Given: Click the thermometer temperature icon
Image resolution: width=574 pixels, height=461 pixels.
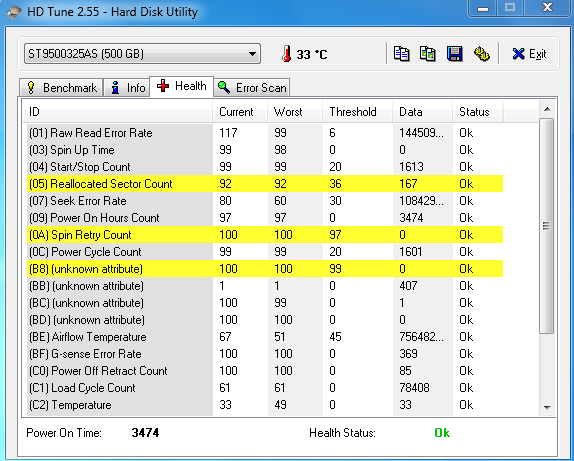Looking at the screenshot, I should click(x=287, y=54).
